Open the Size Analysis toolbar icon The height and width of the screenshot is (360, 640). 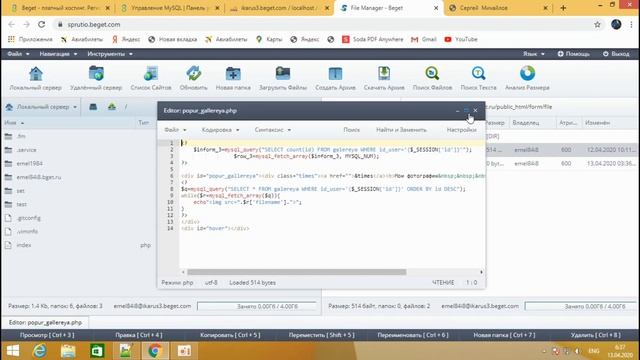(x=527, y=78)
